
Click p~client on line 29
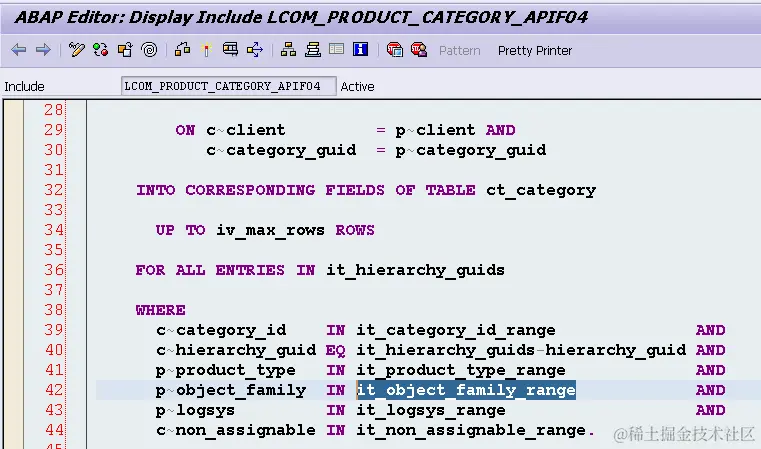[x=435, y=131]
